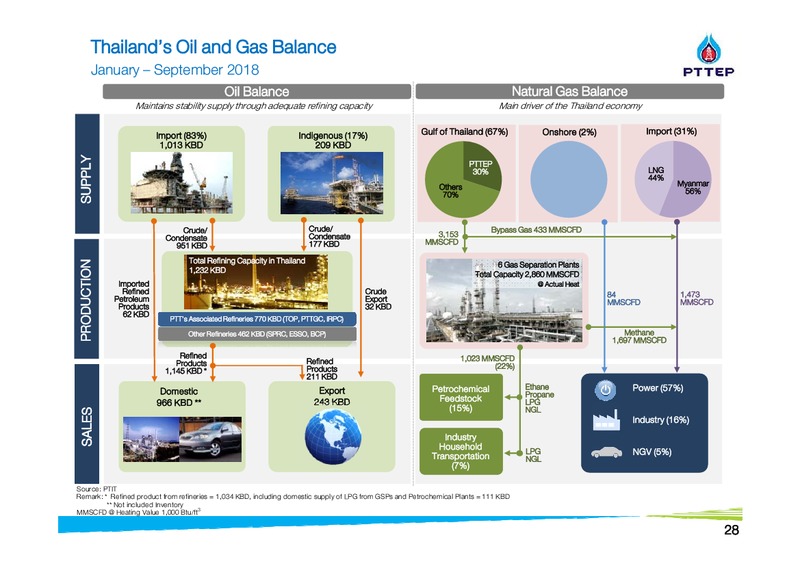This screenshot has width=800, height=566.
Task: Click the power button icon next to Power (57%)
Action: (x=605, y=390)
